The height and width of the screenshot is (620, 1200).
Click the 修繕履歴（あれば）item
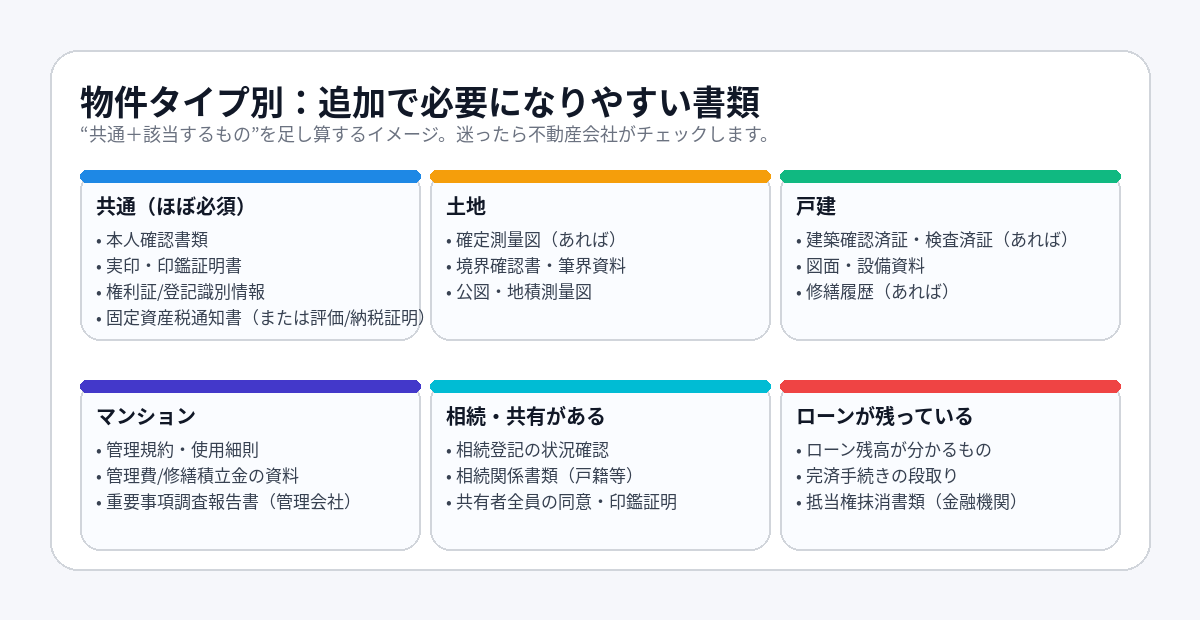tap(876, 292)
